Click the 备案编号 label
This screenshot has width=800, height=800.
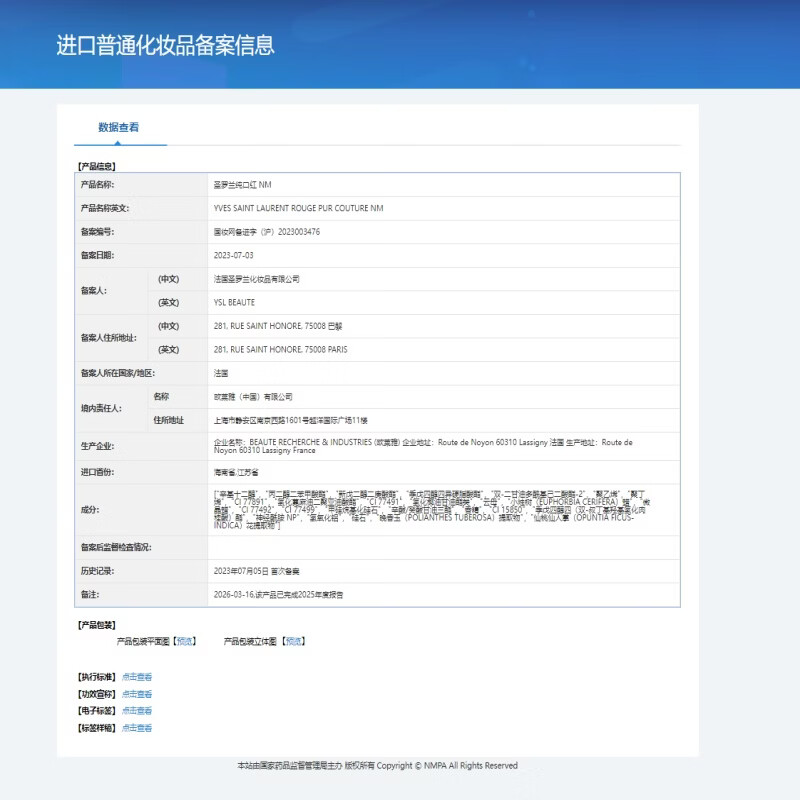coord(97,232)
